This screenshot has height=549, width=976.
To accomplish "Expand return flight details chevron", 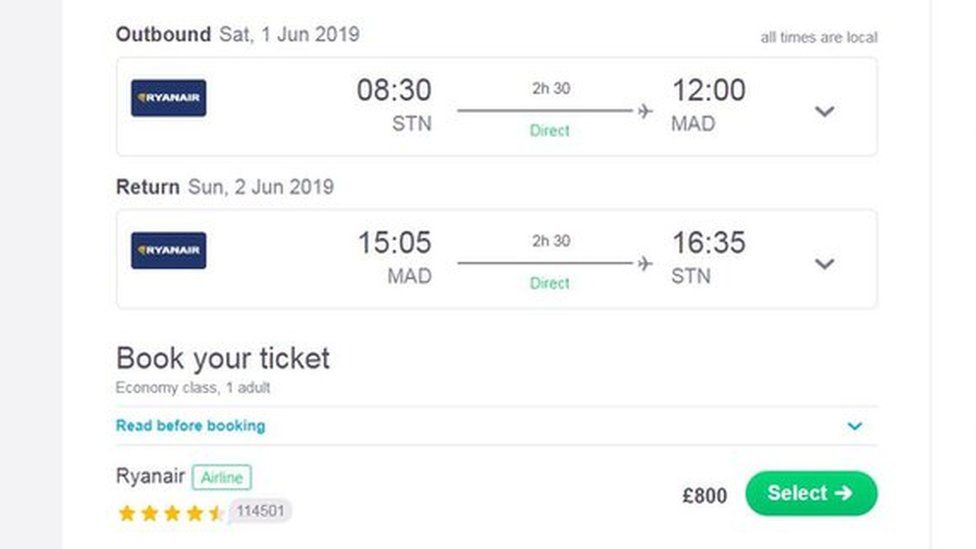I will pos(824,264).
